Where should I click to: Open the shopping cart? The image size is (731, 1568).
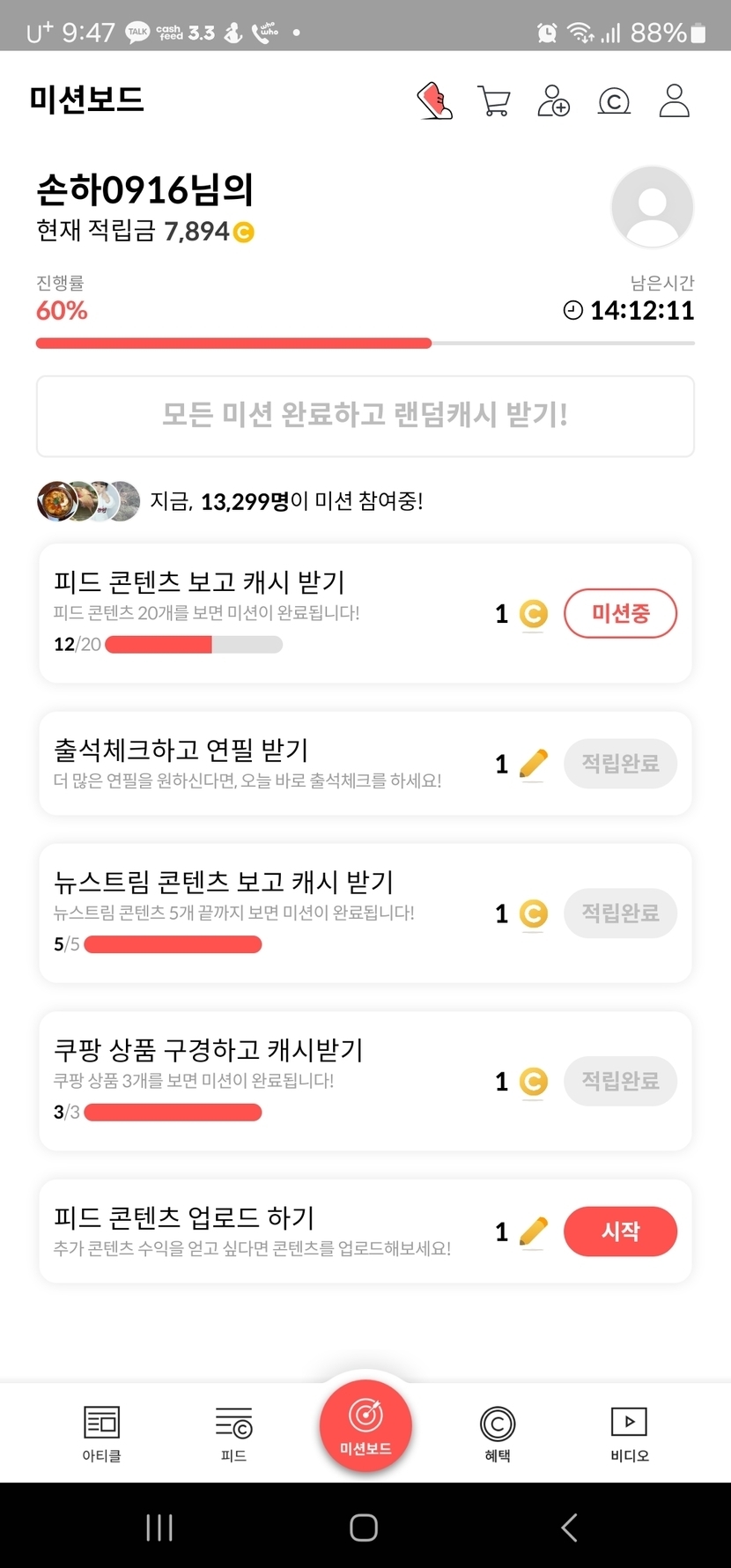click(x=493, y=101)
